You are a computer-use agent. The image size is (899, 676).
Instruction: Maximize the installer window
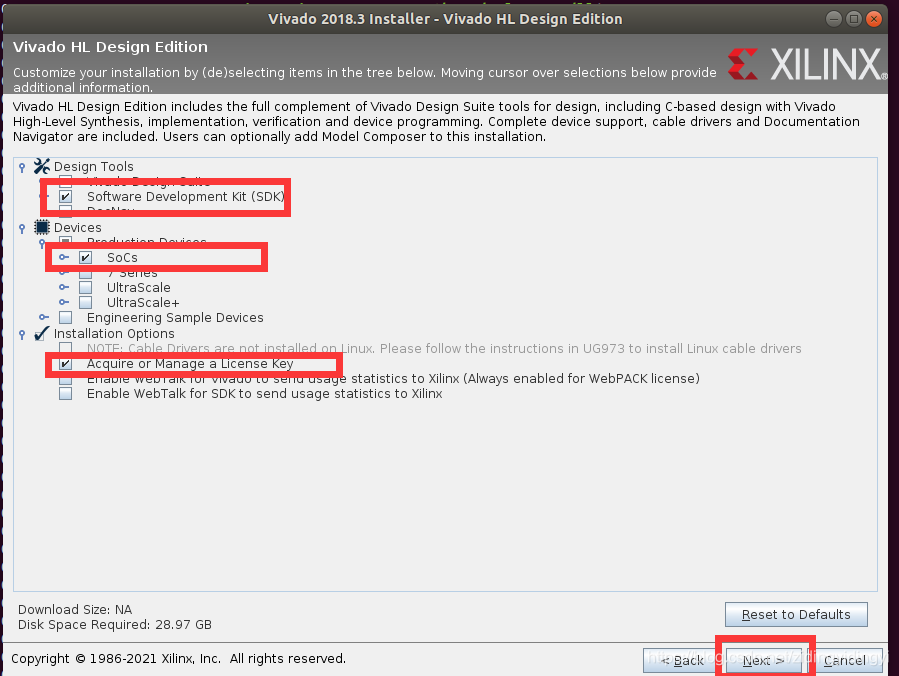[x=854, y=19]
